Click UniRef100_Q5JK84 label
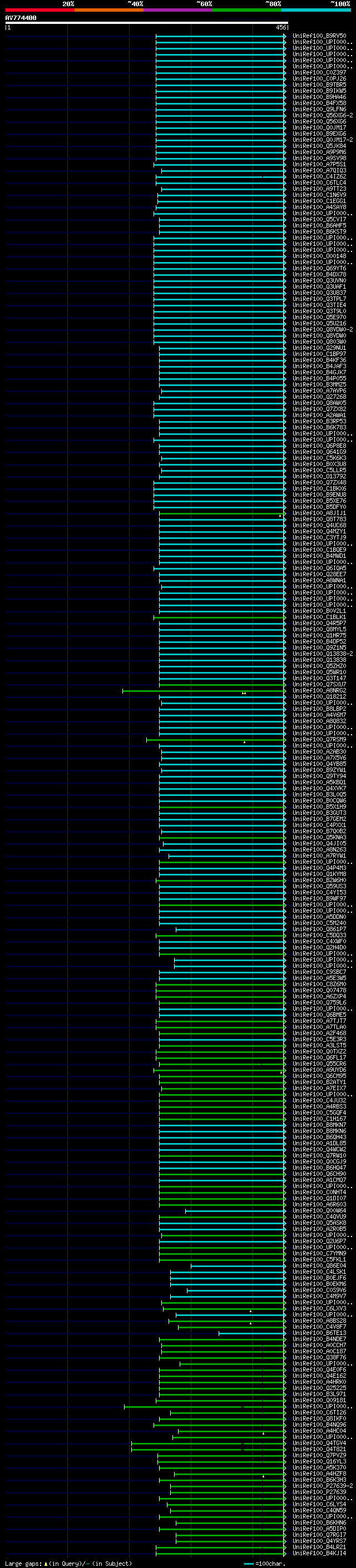This screenshot has height=1568, width=356. [x=319, y=146]
